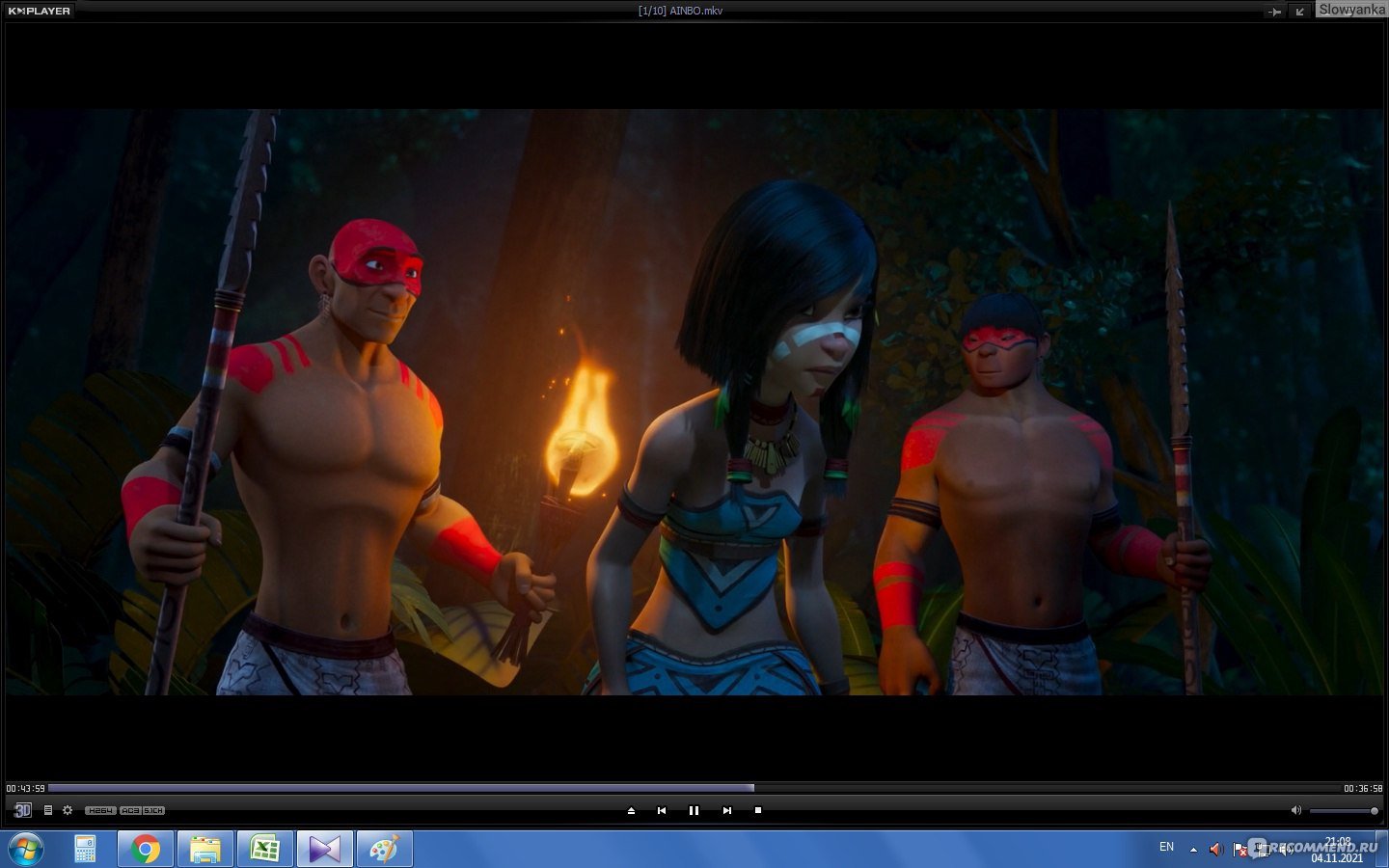The width and height of the screenshot is (1389, 868).
Task: Open Action Center flag icon
Action: (x=1239, y=850)
